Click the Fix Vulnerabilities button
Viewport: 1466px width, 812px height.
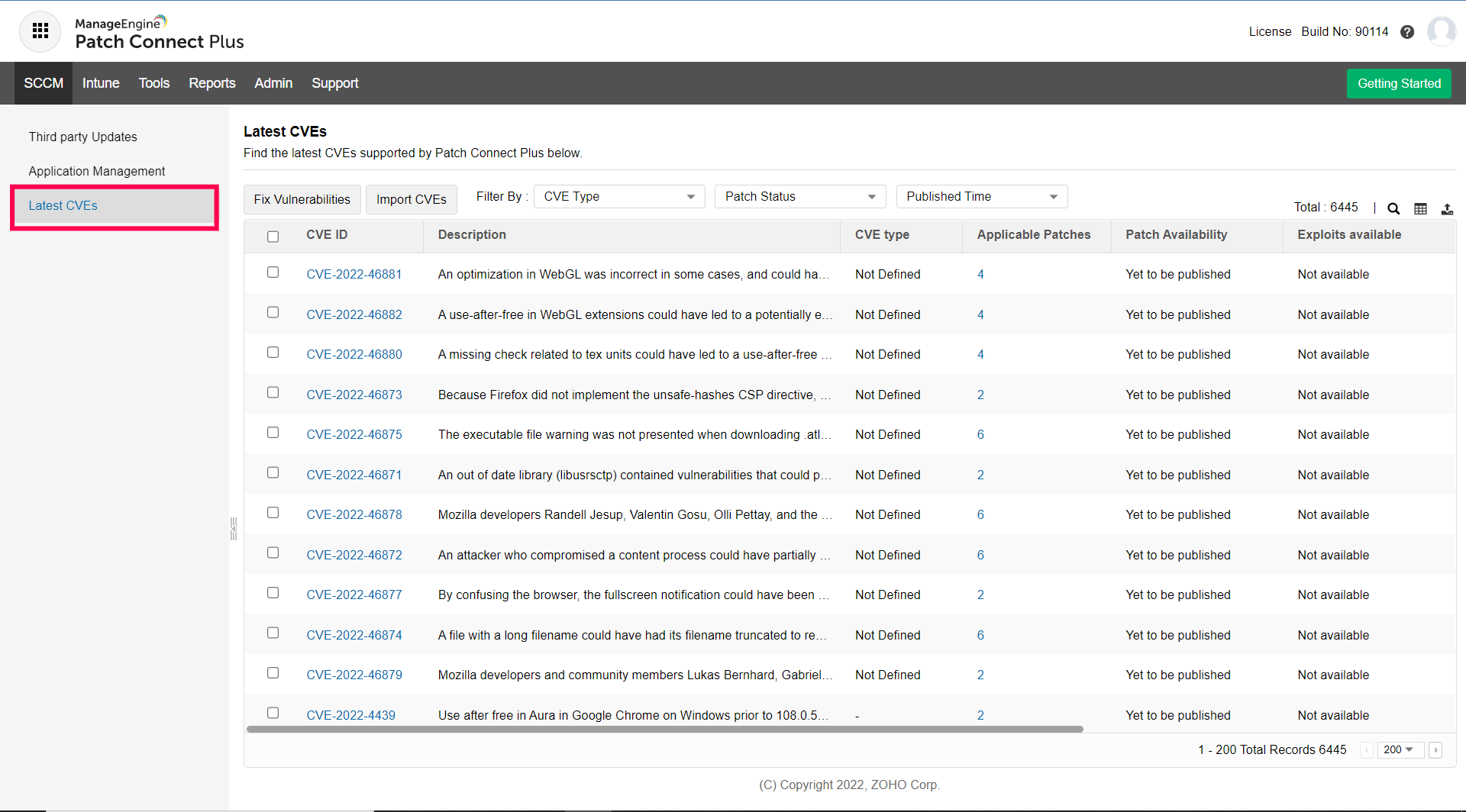(x=302, y=200)
